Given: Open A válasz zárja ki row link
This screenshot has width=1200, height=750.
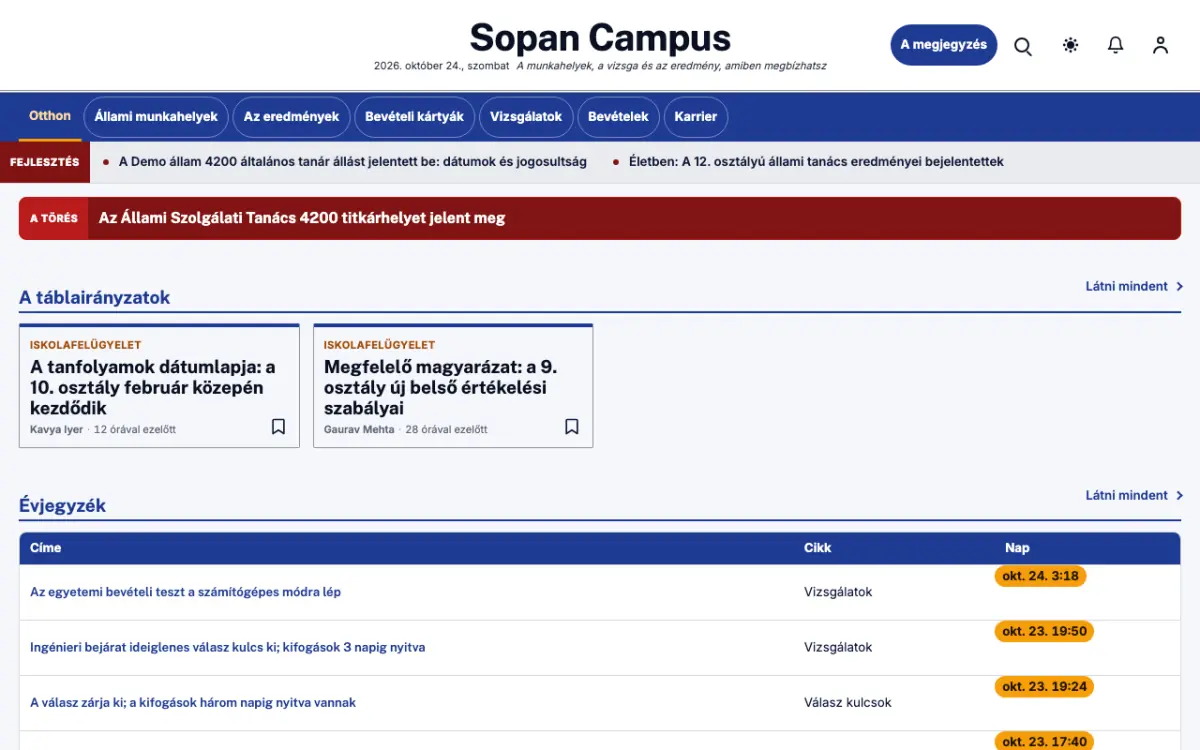Looking at the screenshot, I should pos(193,702).
